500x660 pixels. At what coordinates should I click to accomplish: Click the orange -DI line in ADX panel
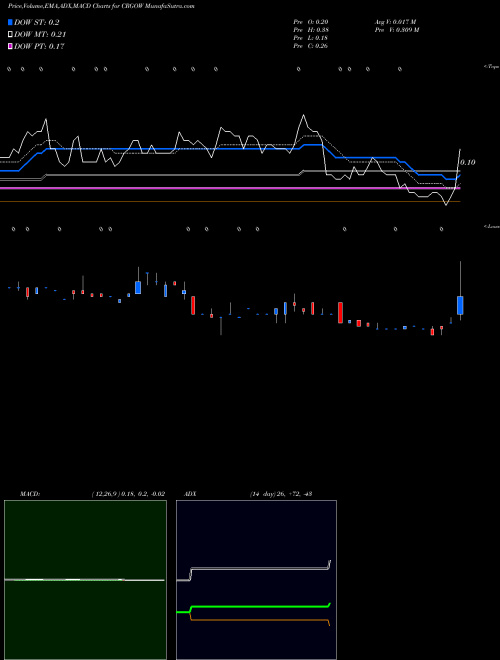point(259,620)
